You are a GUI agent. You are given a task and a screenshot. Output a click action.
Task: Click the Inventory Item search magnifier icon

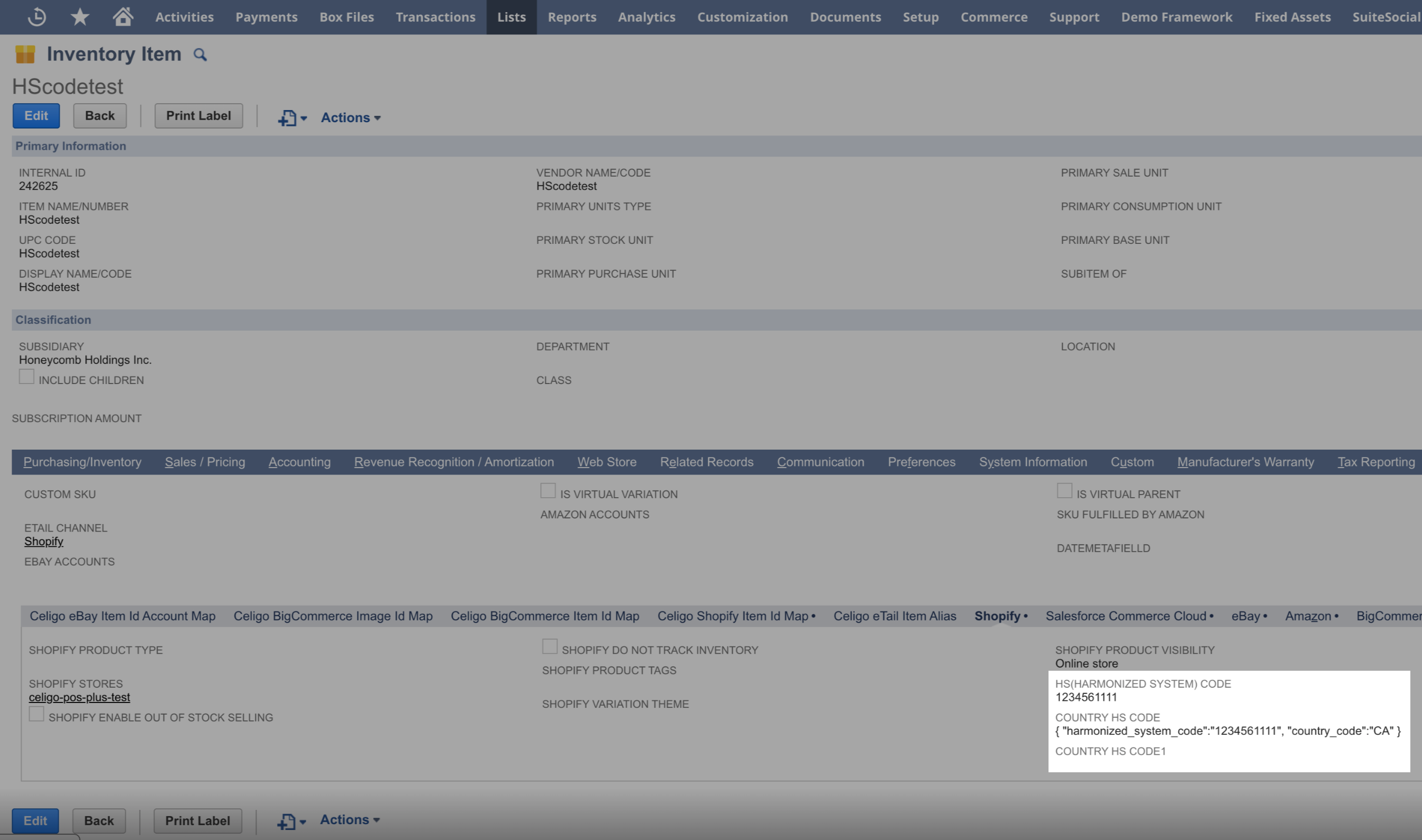[200, 55]
